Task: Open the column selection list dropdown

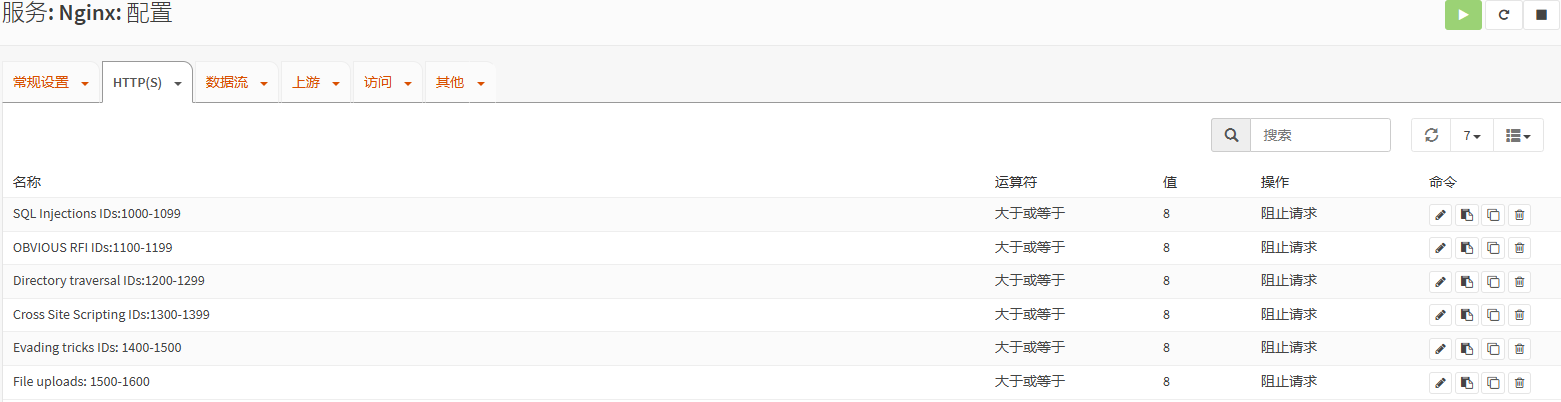Action: pos(1518,135)
